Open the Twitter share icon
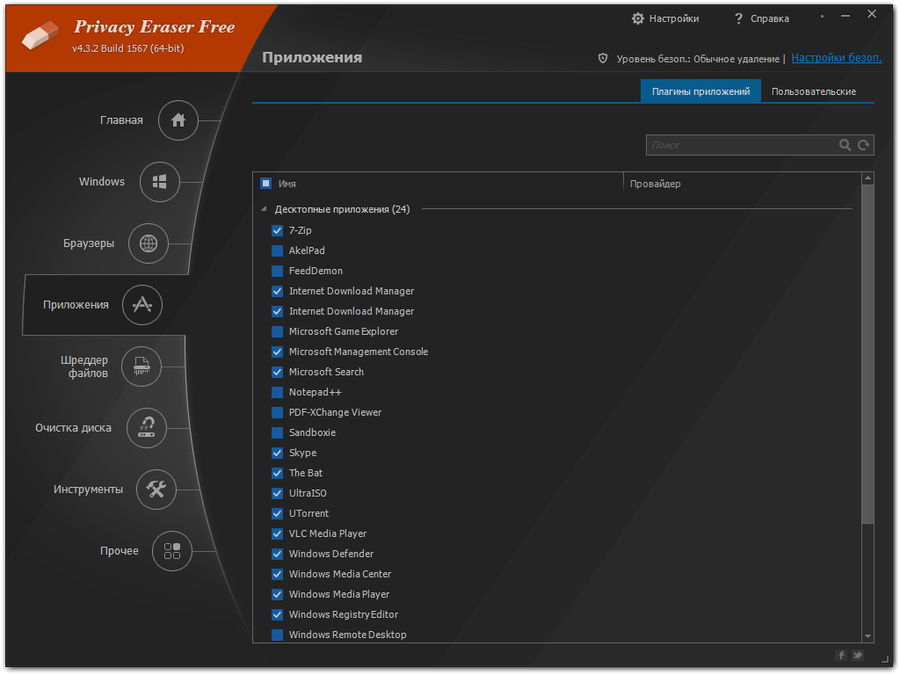This screenshot has height=675, width=900. (x=858, y=655)
